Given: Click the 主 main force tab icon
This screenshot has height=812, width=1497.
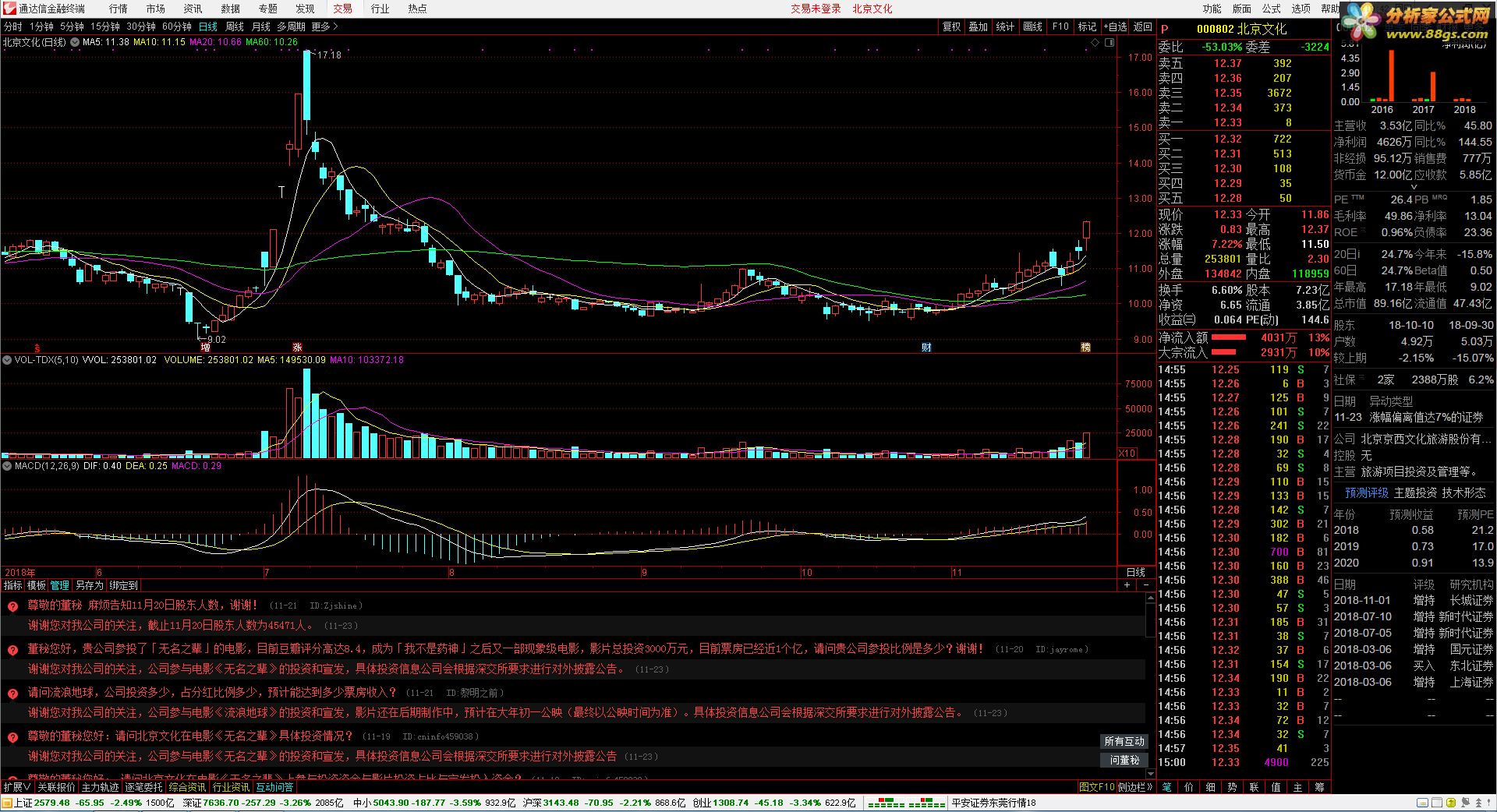Looking at the screenshot, I should pyautogui.click(x=1297, y=787).
